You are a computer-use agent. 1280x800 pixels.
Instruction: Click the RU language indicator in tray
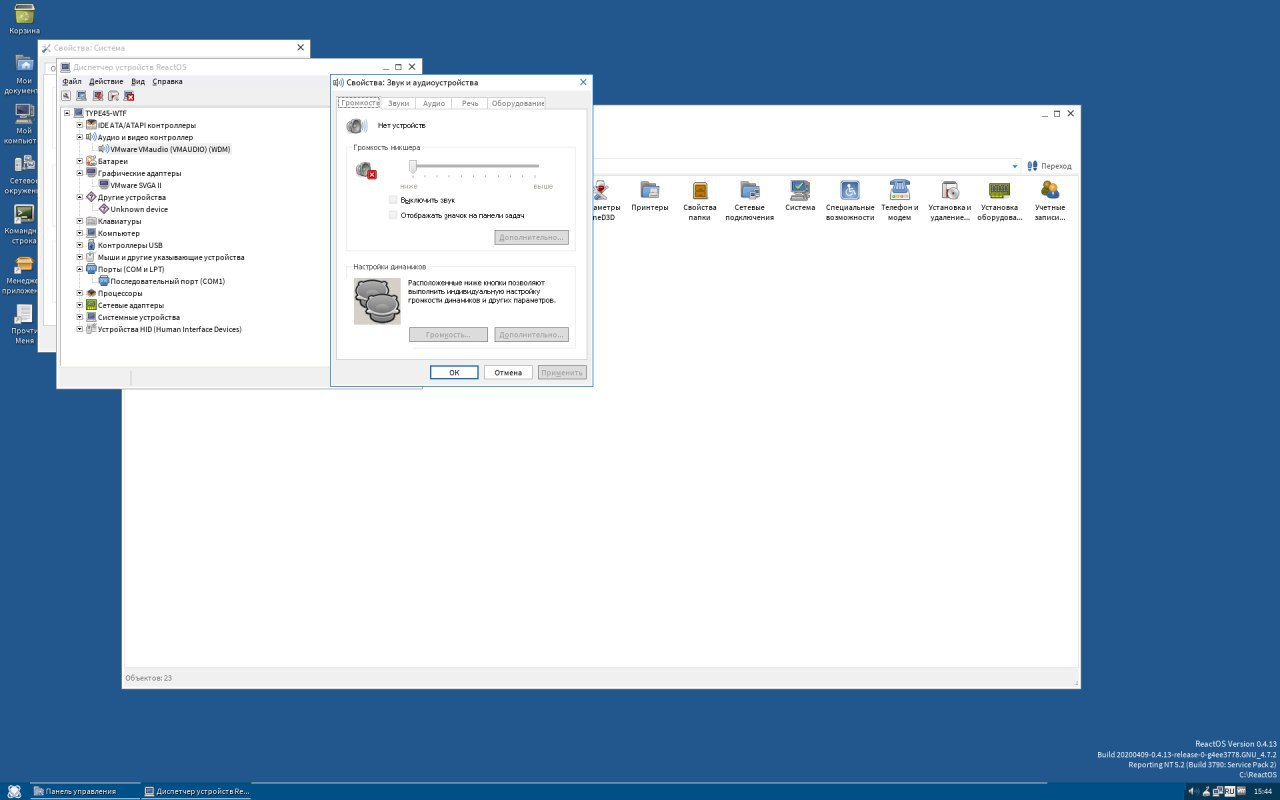tap(1230, 791)
